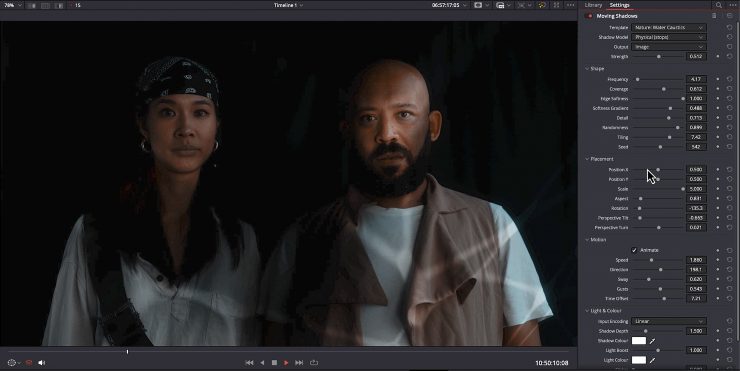Click the Speed slider handle

coord(652,260)
